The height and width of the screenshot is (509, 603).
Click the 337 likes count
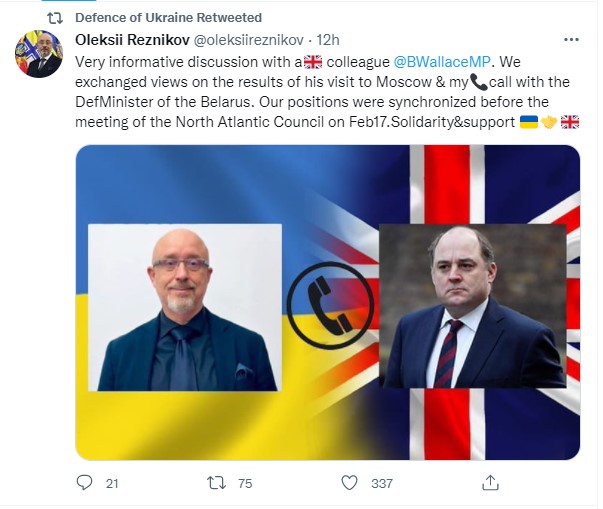coord(382,483)
